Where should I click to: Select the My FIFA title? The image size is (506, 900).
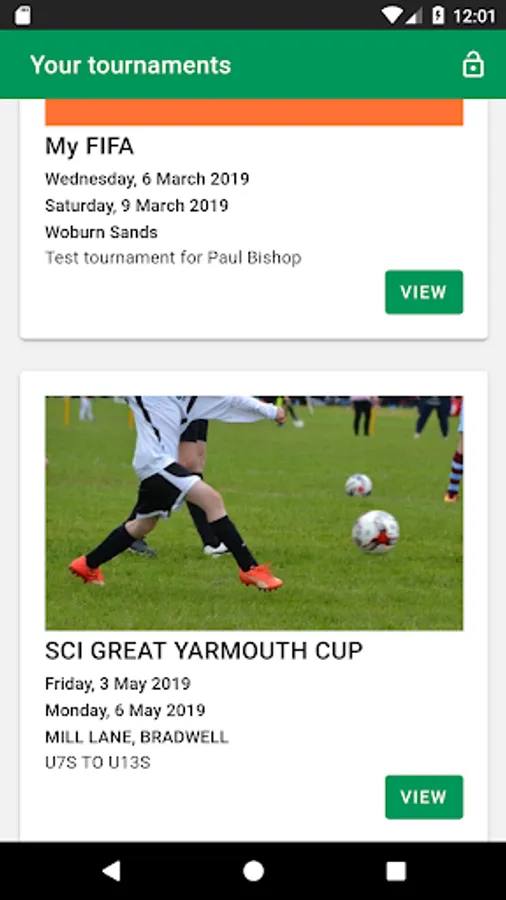click(89, 146)
